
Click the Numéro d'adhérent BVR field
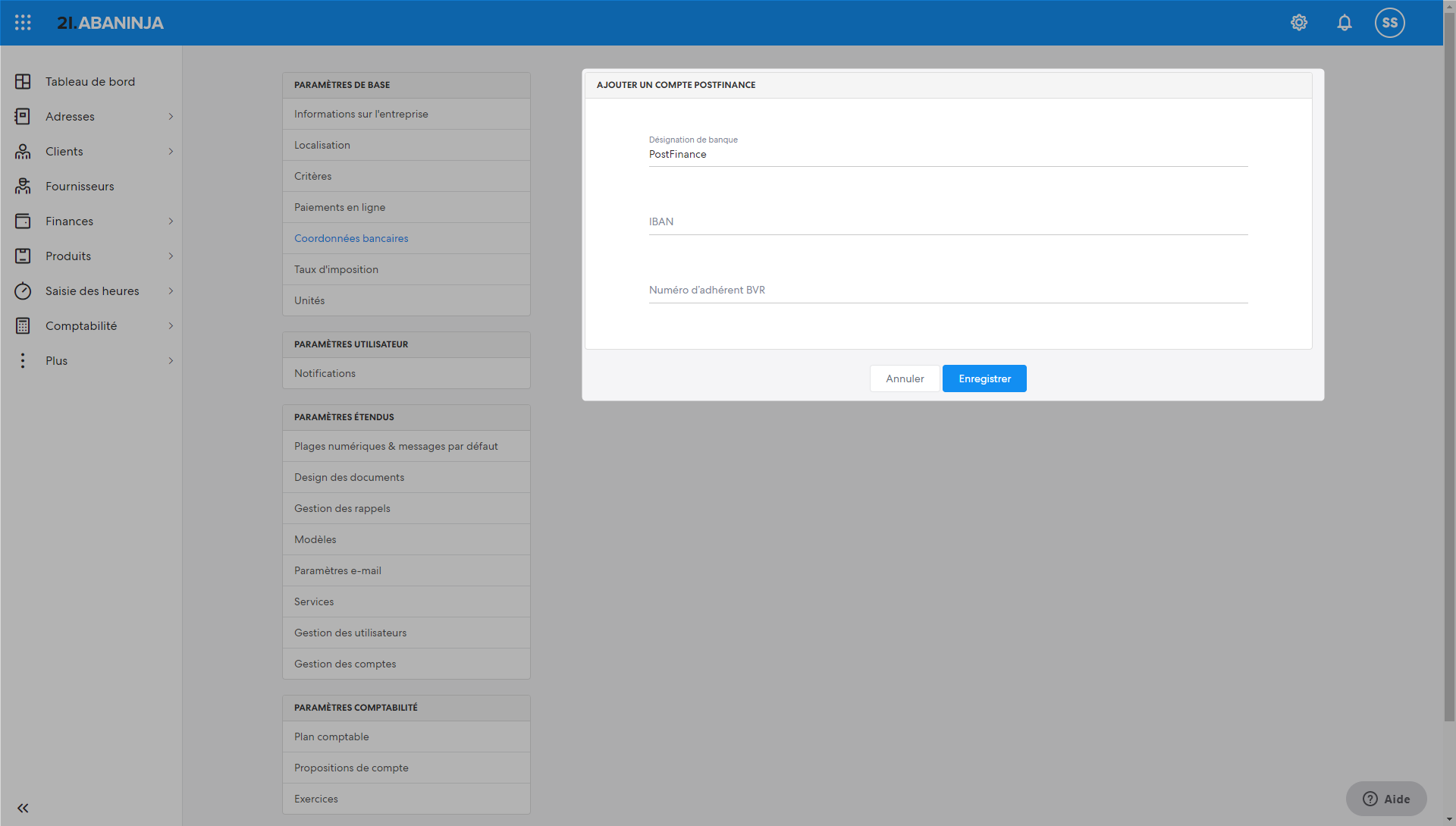948,290
